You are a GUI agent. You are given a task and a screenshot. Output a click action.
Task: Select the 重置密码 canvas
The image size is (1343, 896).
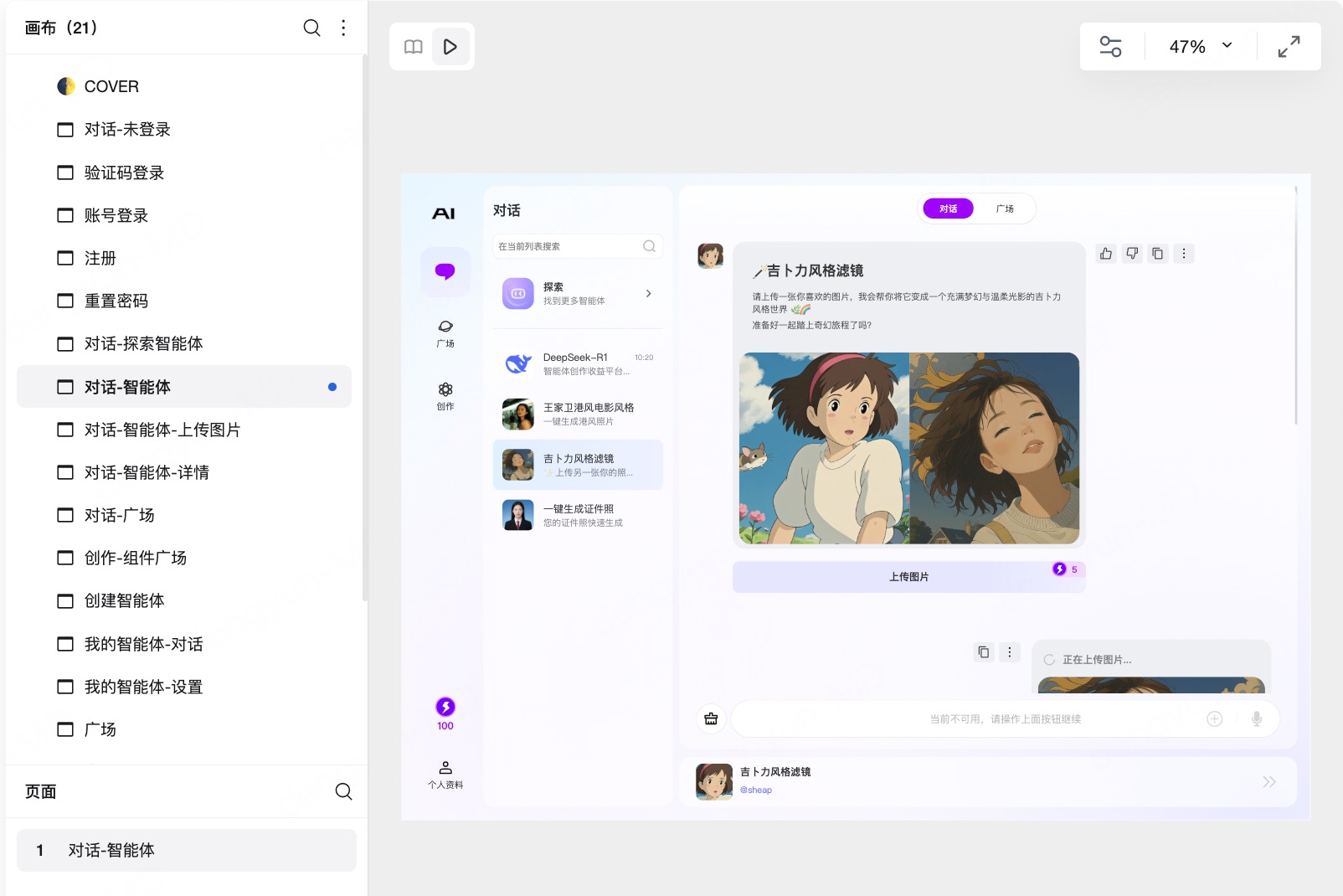(184, 301)
